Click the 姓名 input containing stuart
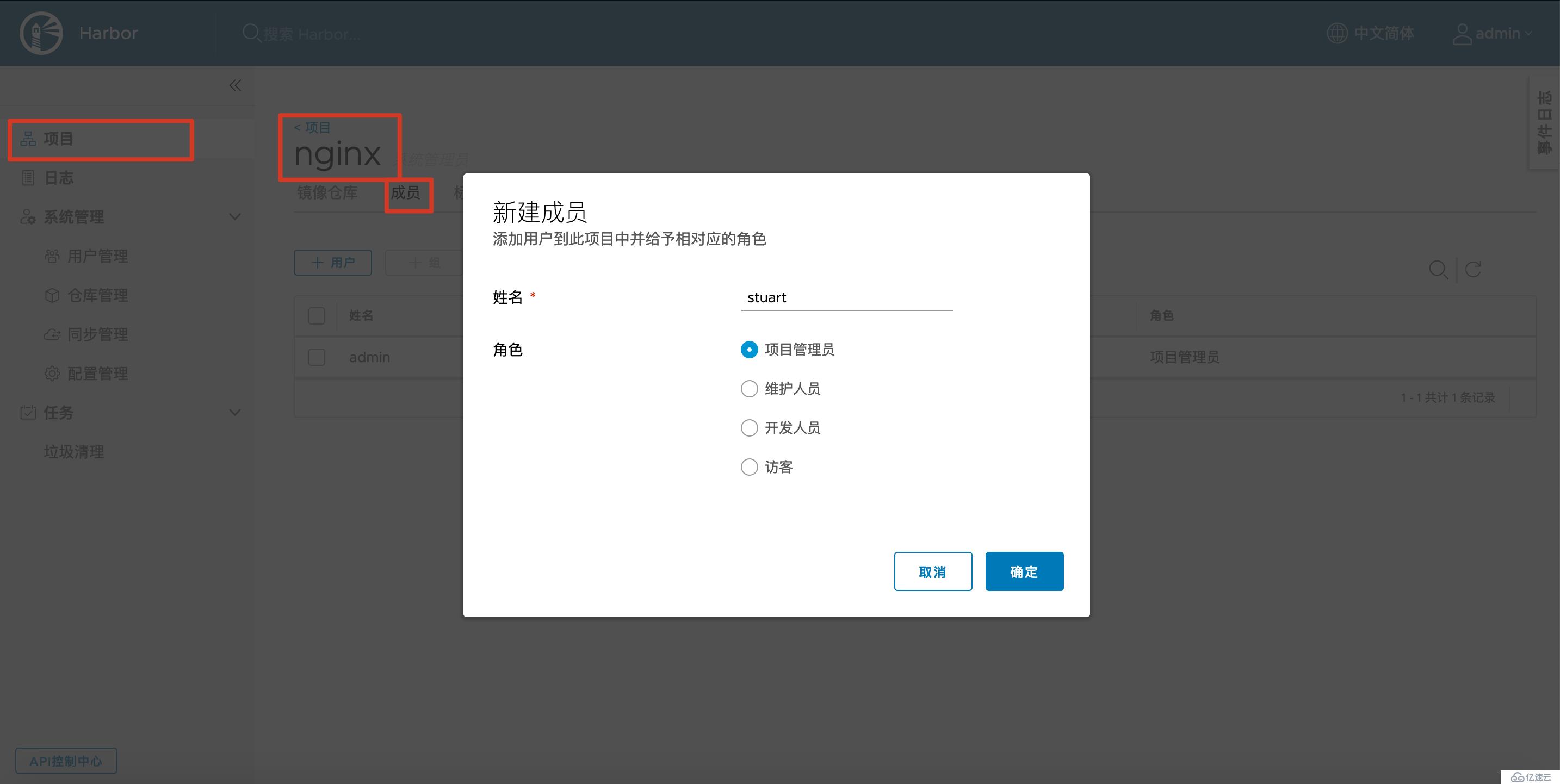The image size is (1560, 784). pos(846,297)
